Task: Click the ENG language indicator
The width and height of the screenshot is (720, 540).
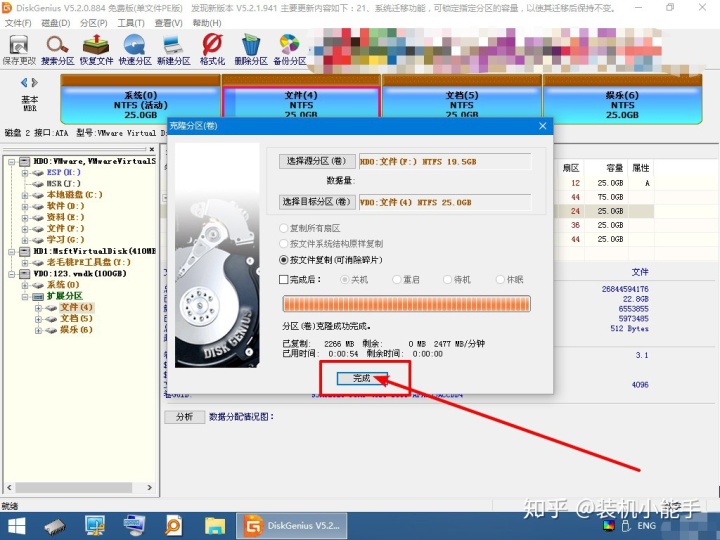Action: pos(647,526)
